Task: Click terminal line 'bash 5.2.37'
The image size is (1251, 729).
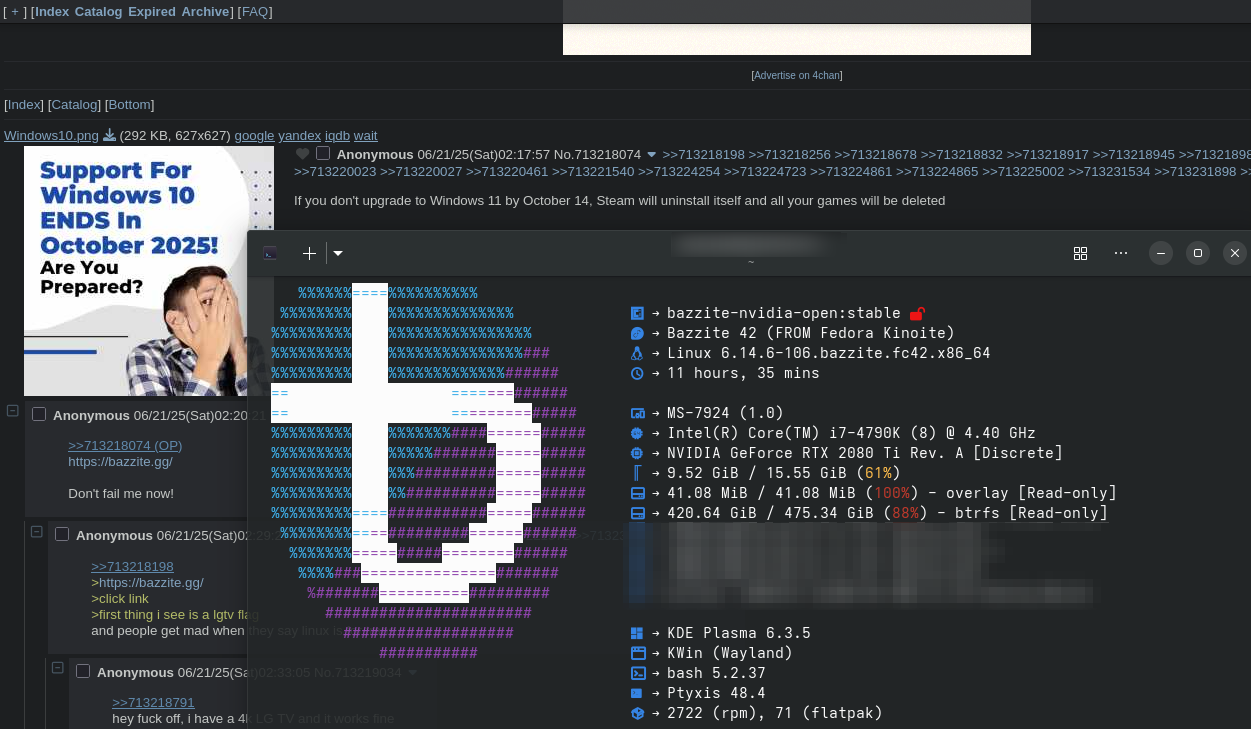Action: coord(716,673)
